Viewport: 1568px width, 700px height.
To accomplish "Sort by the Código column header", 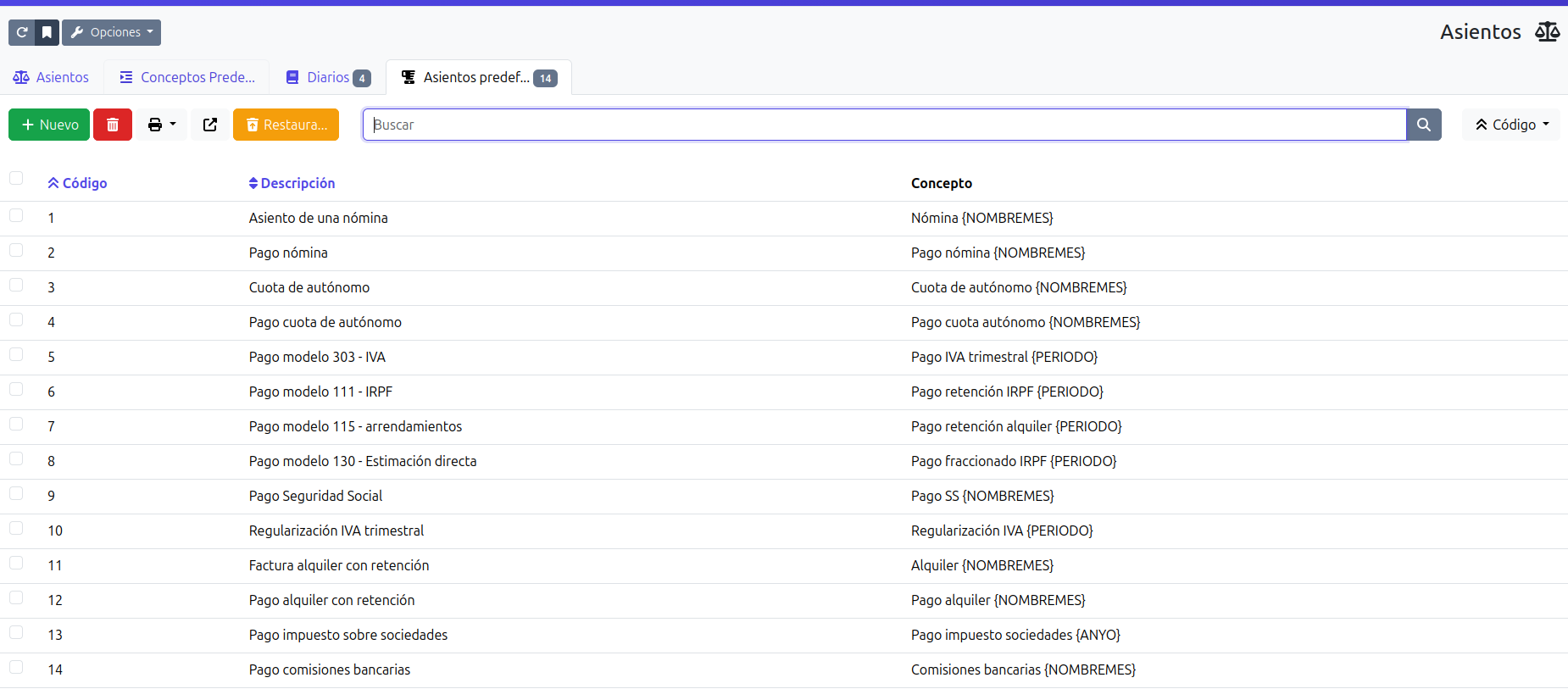I will [x=78, y=183].
